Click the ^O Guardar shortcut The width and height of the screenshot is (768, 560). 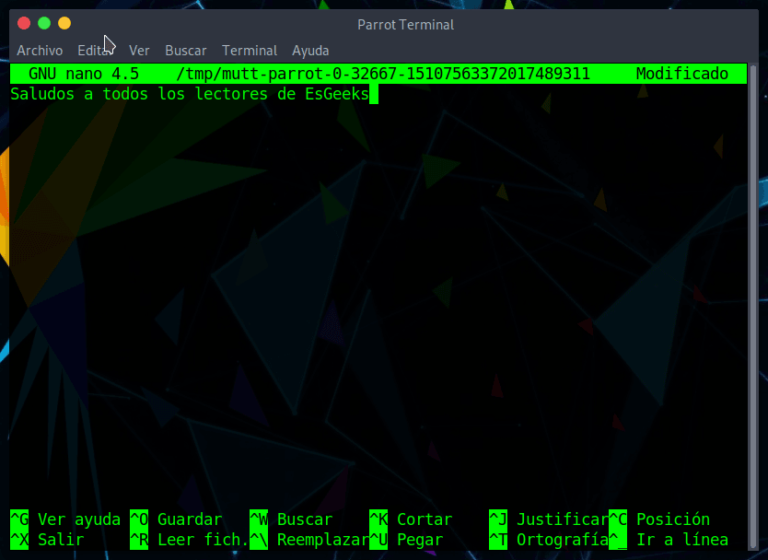[176, 519]
